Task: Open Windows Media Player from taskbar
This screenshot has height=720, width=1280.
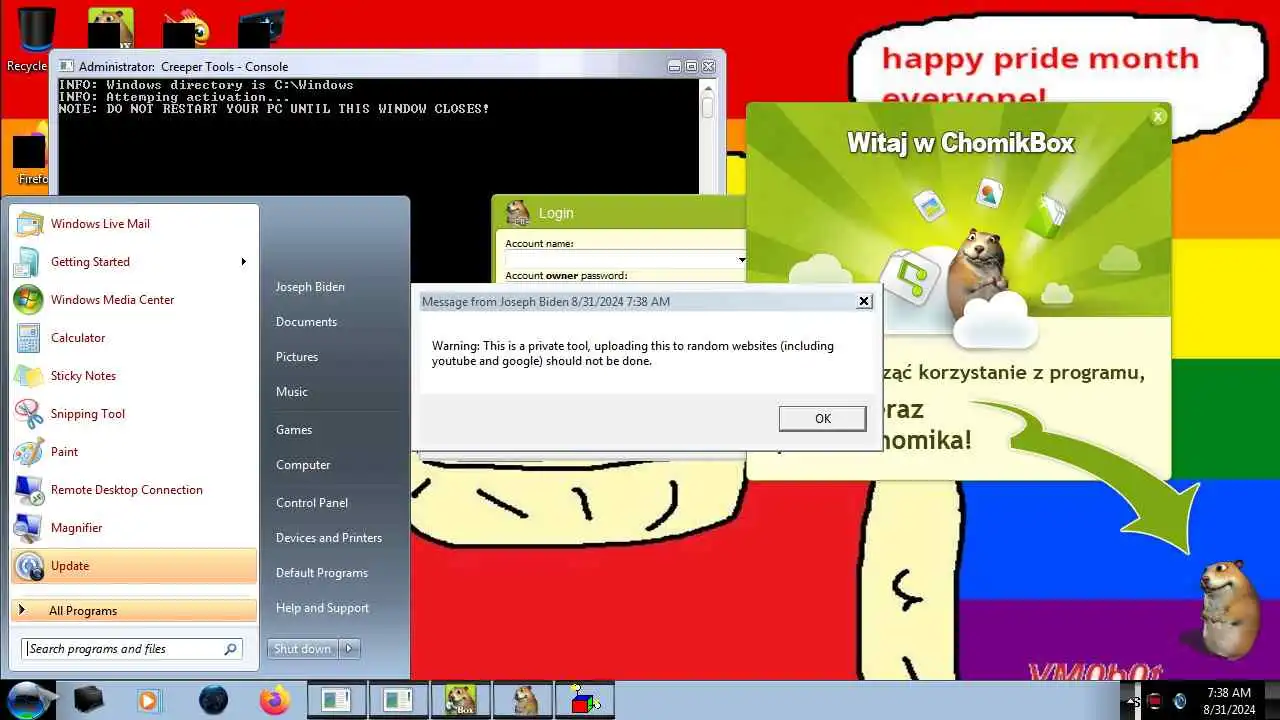Action: pyautogui.click(x=148, y=700)
